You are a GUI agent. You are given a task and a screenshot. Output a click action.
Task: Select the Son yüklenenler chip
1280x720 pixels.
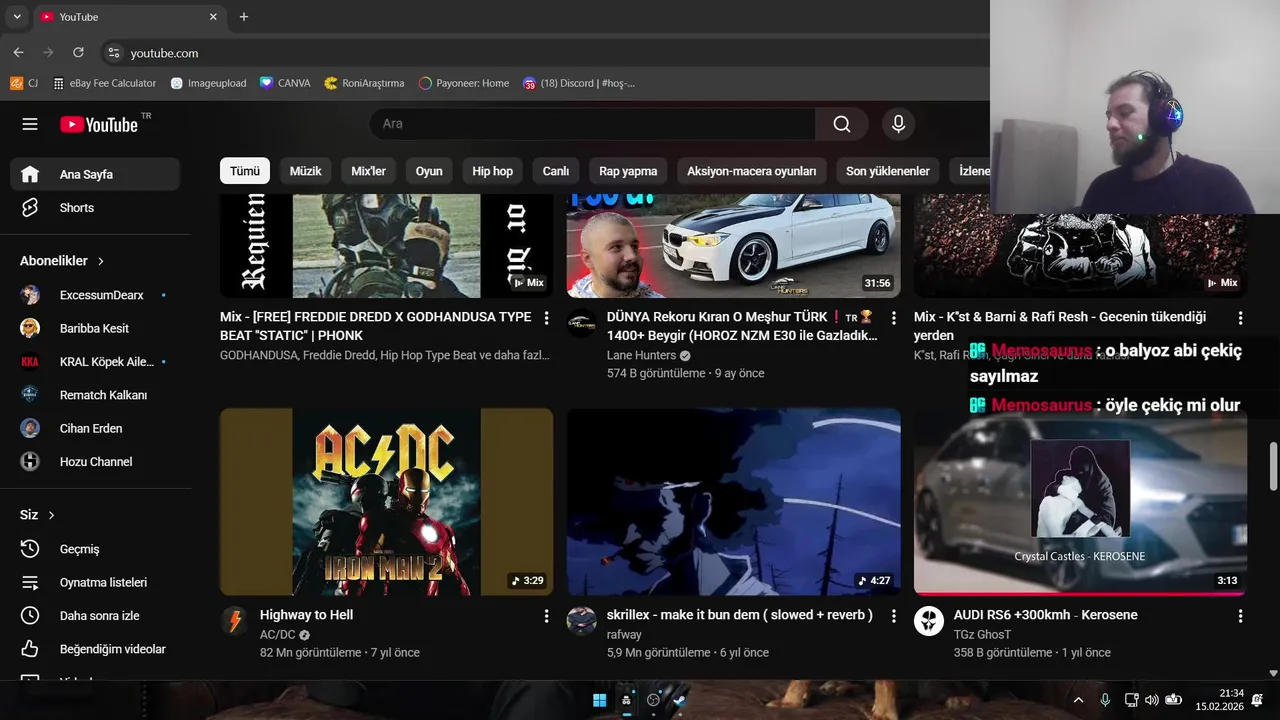[888, 171]
